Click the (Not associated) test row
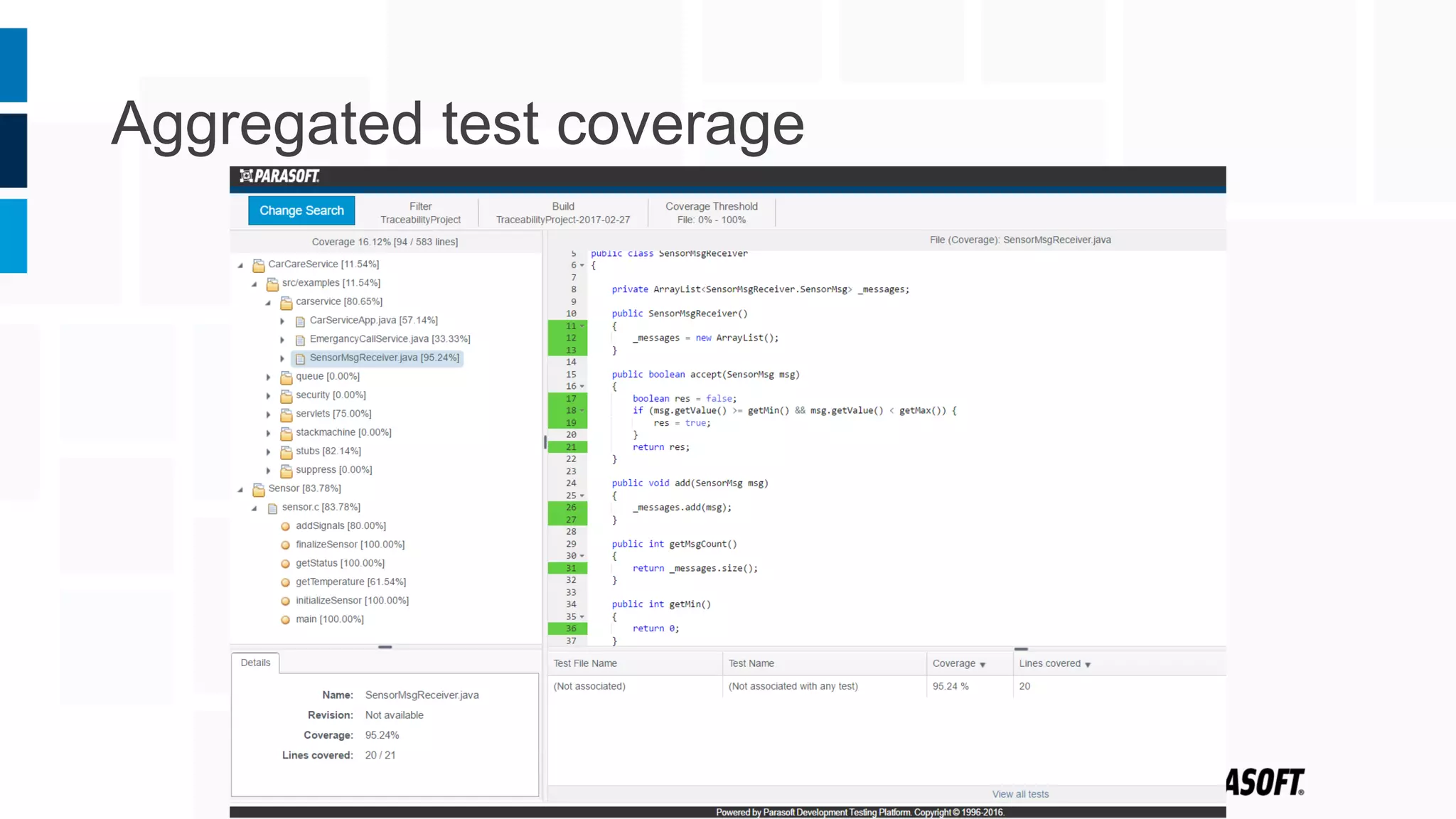1456x819 pixels. click(887, 686)
